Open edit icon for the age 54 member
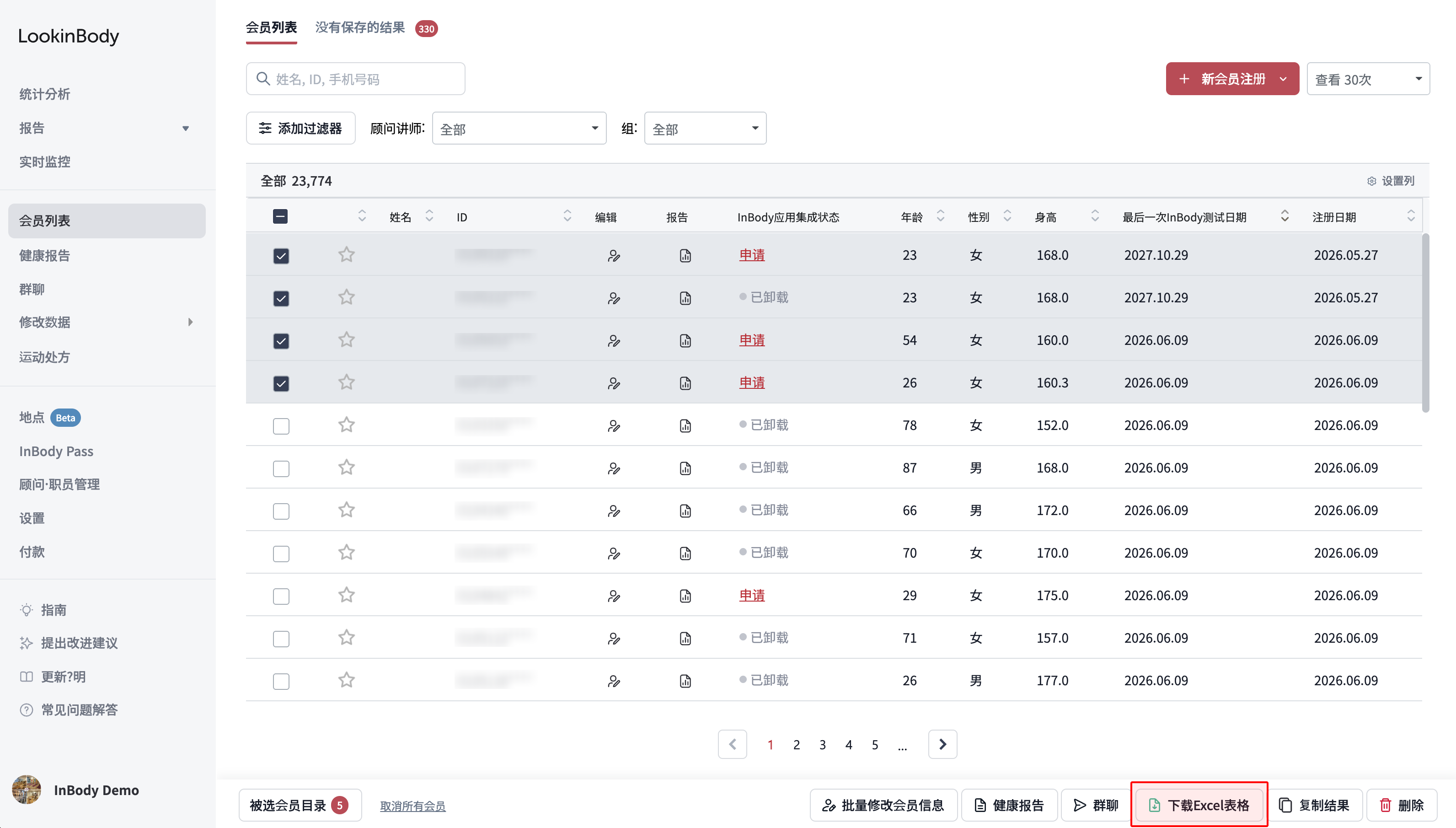This screenshot has height=828, width=1456. point(614,341)
